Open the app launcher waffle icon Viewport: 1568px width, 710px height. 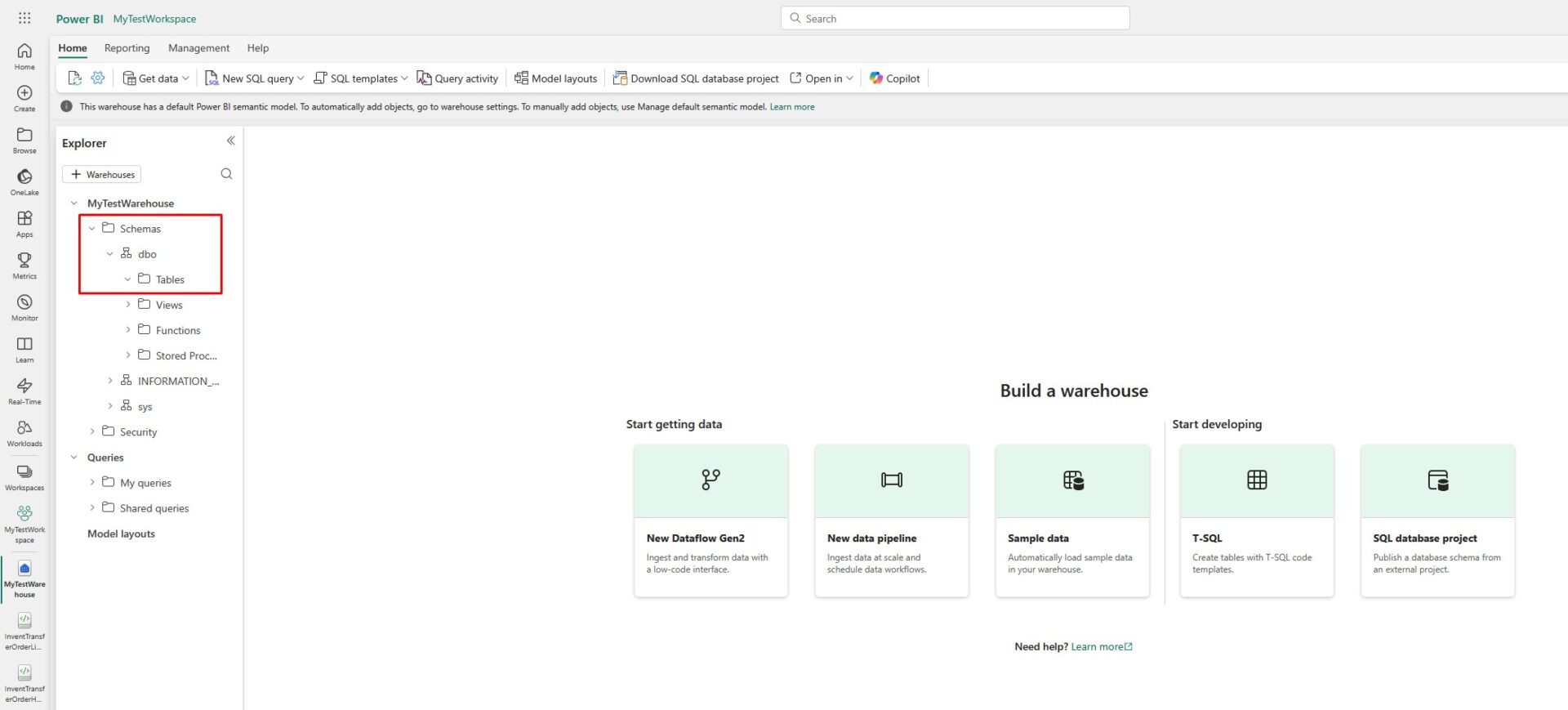[24, 18]
